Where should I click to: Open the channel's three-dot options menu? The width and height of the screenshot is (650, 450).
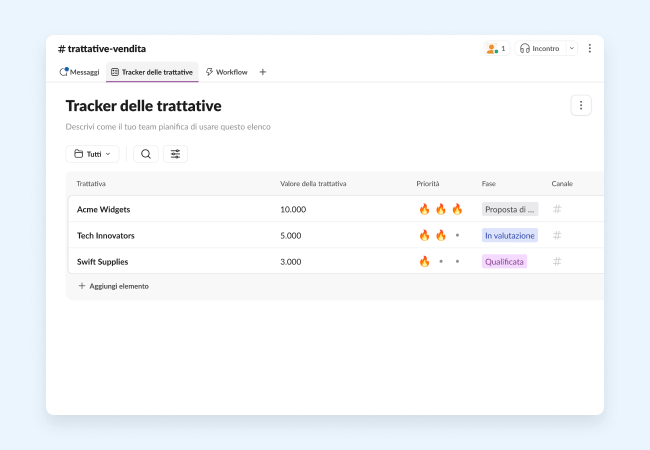[589, 48]
